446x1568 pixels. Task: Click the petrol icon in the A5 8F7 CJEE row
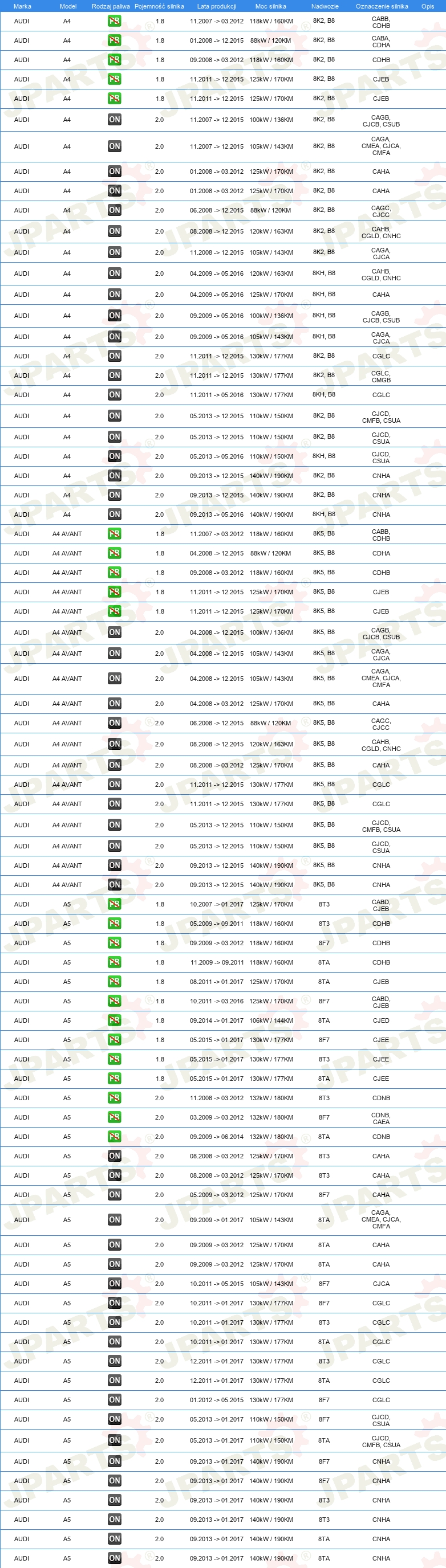(x=115, y=1040)
